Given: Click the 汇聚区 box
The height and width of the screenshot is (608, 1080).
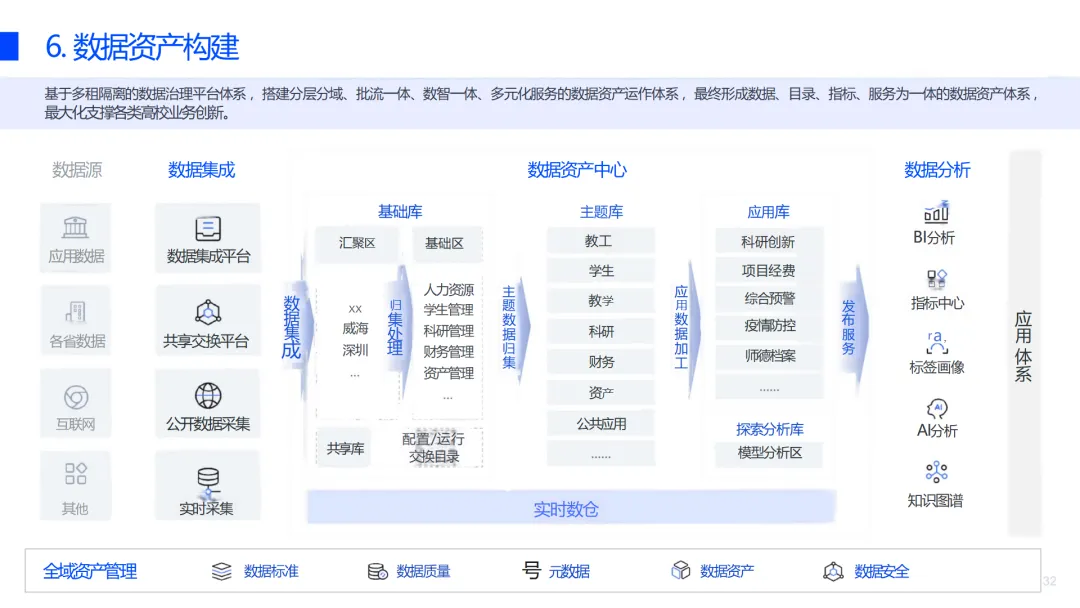Looking at the screenshot, I should pos(357,243).
